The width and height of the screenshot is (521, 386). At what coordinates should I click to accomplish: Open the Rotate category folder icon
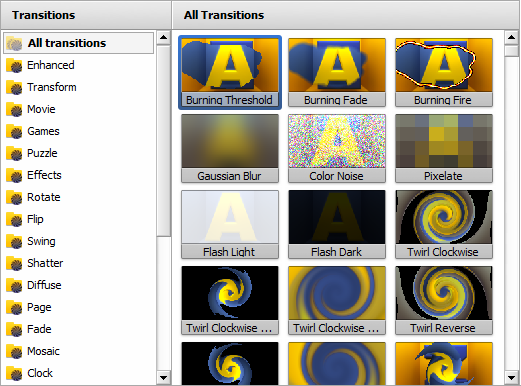pyautogui.click(x=14, y=197)
